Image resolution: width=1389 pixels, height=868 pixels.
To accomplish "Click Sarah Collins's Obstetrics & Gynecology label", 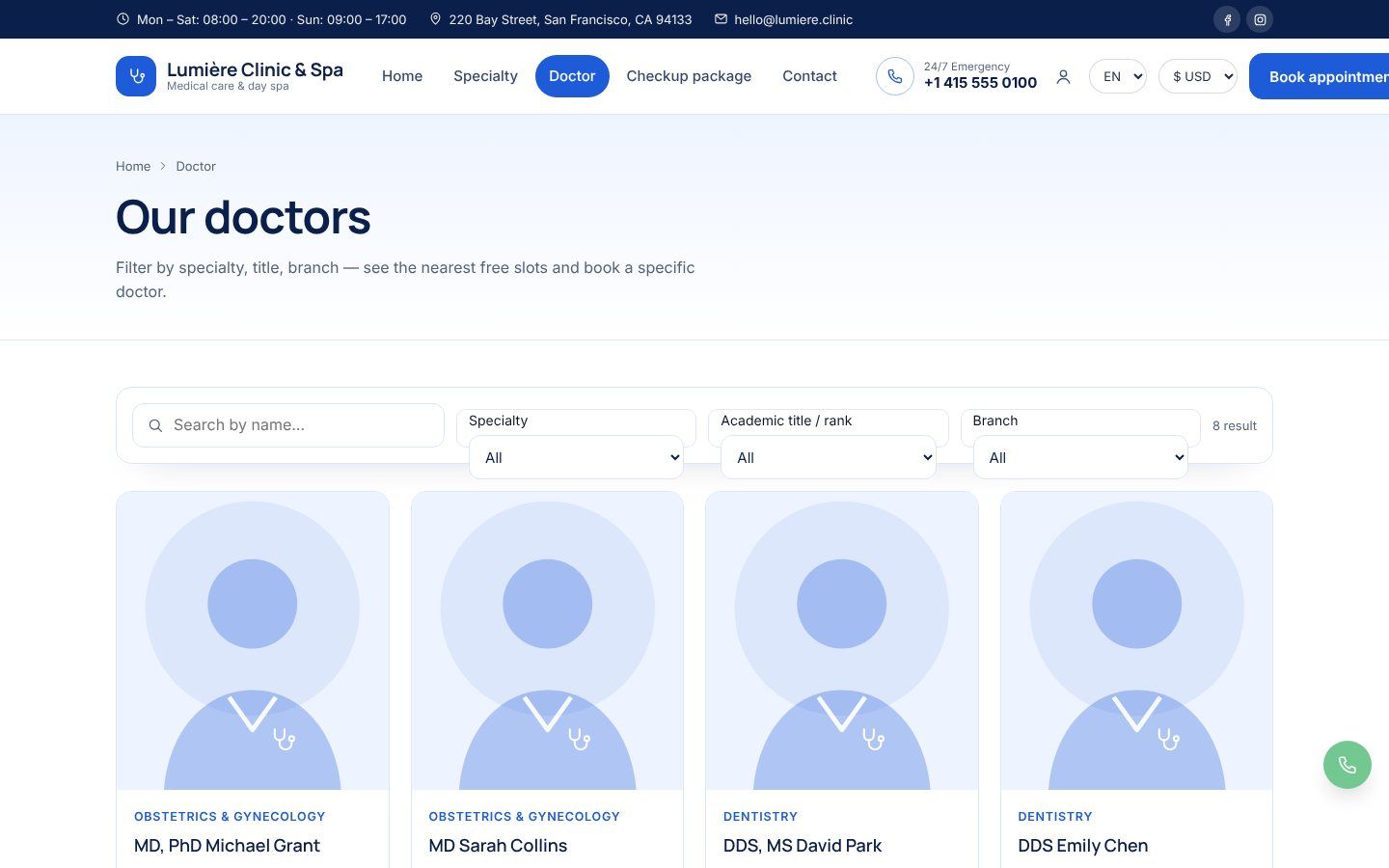I will (x=524, y=816).
